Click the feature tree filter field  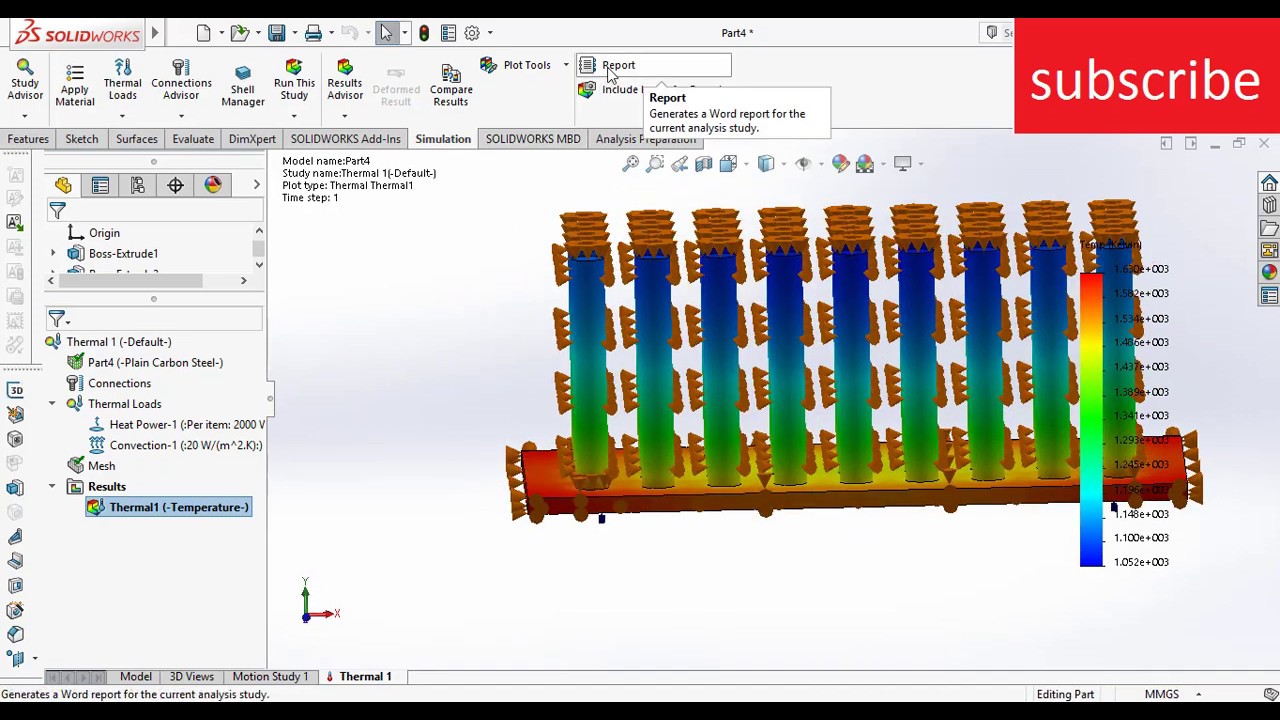[154, 211]
